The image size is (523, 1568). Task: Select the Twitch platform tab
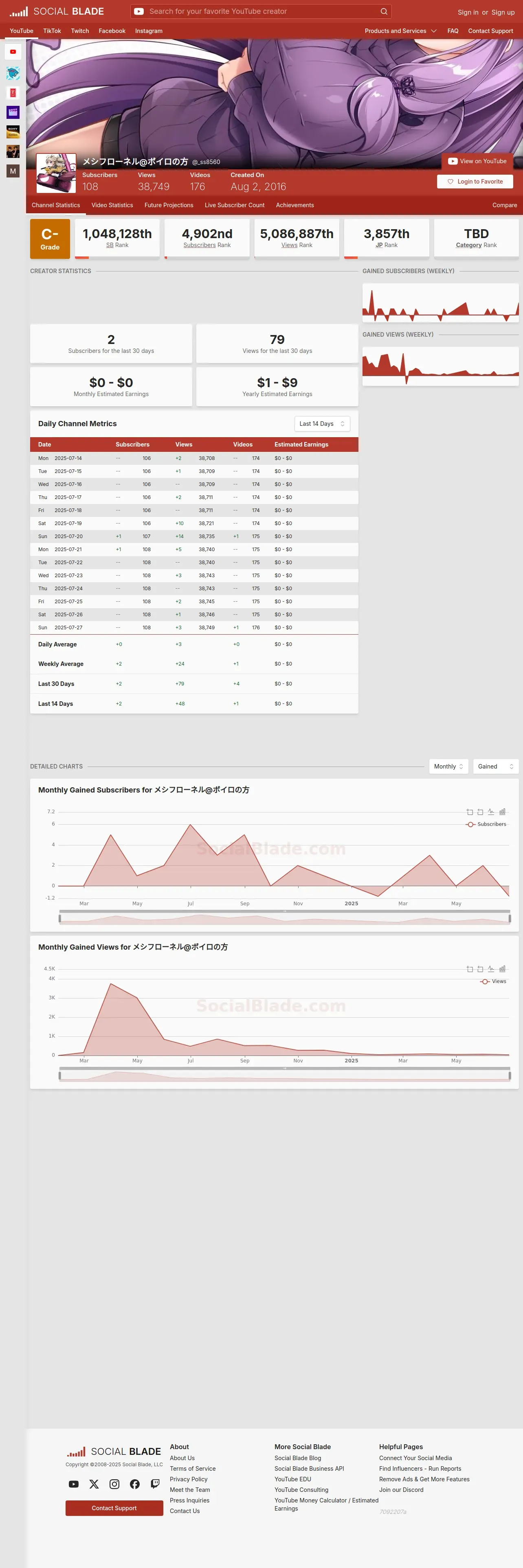tap(80, 31)
